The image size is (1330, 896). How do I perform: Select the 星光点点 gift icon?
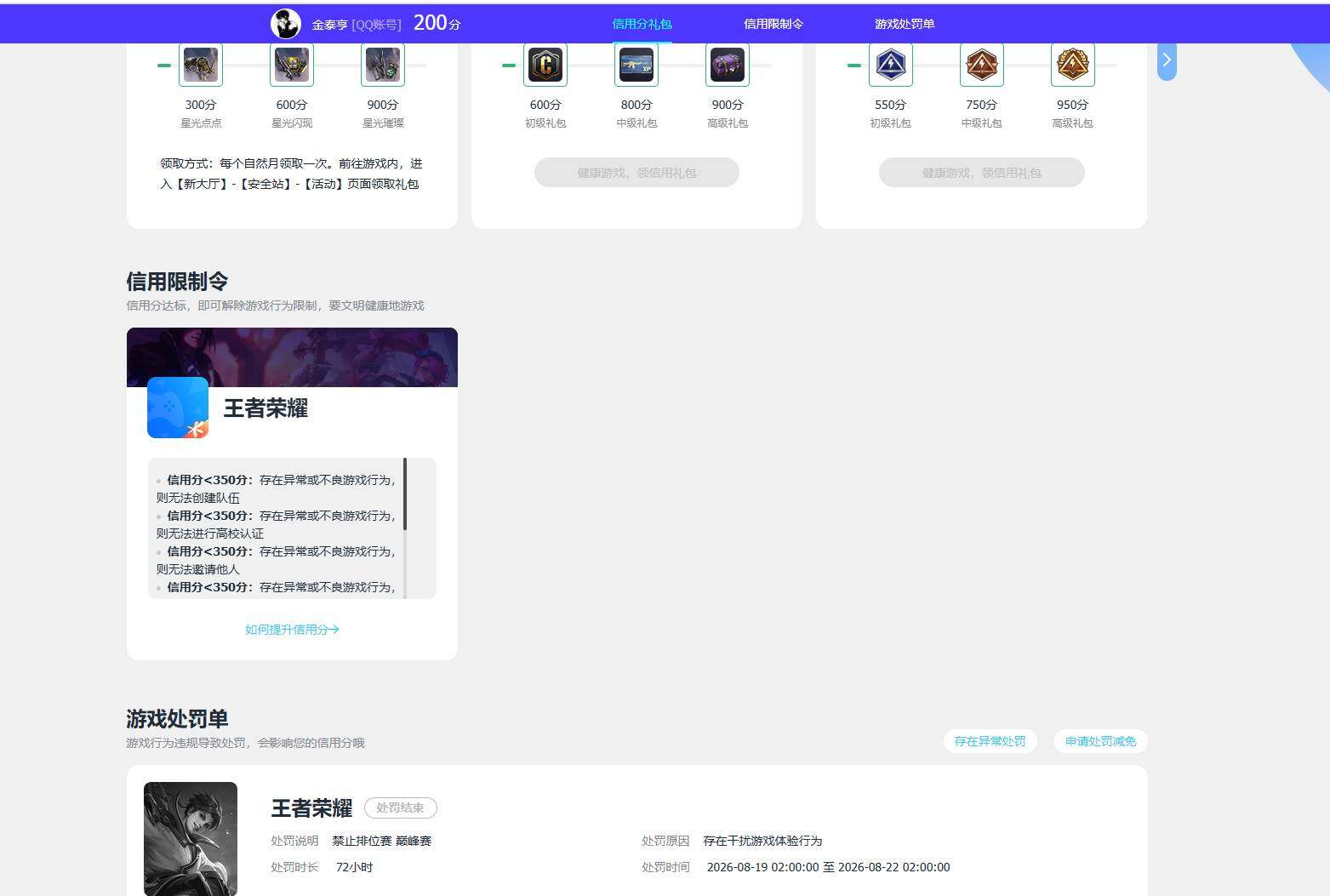point(201,65)
